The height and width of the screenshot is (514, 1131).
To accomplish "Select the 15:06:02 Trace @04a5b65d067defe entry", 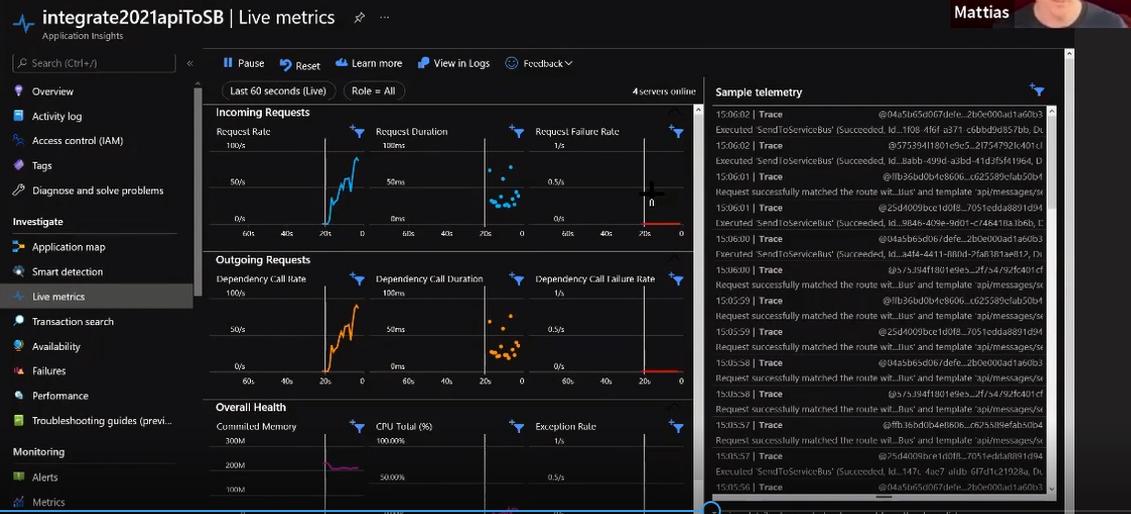I will [x=878, y=122].
